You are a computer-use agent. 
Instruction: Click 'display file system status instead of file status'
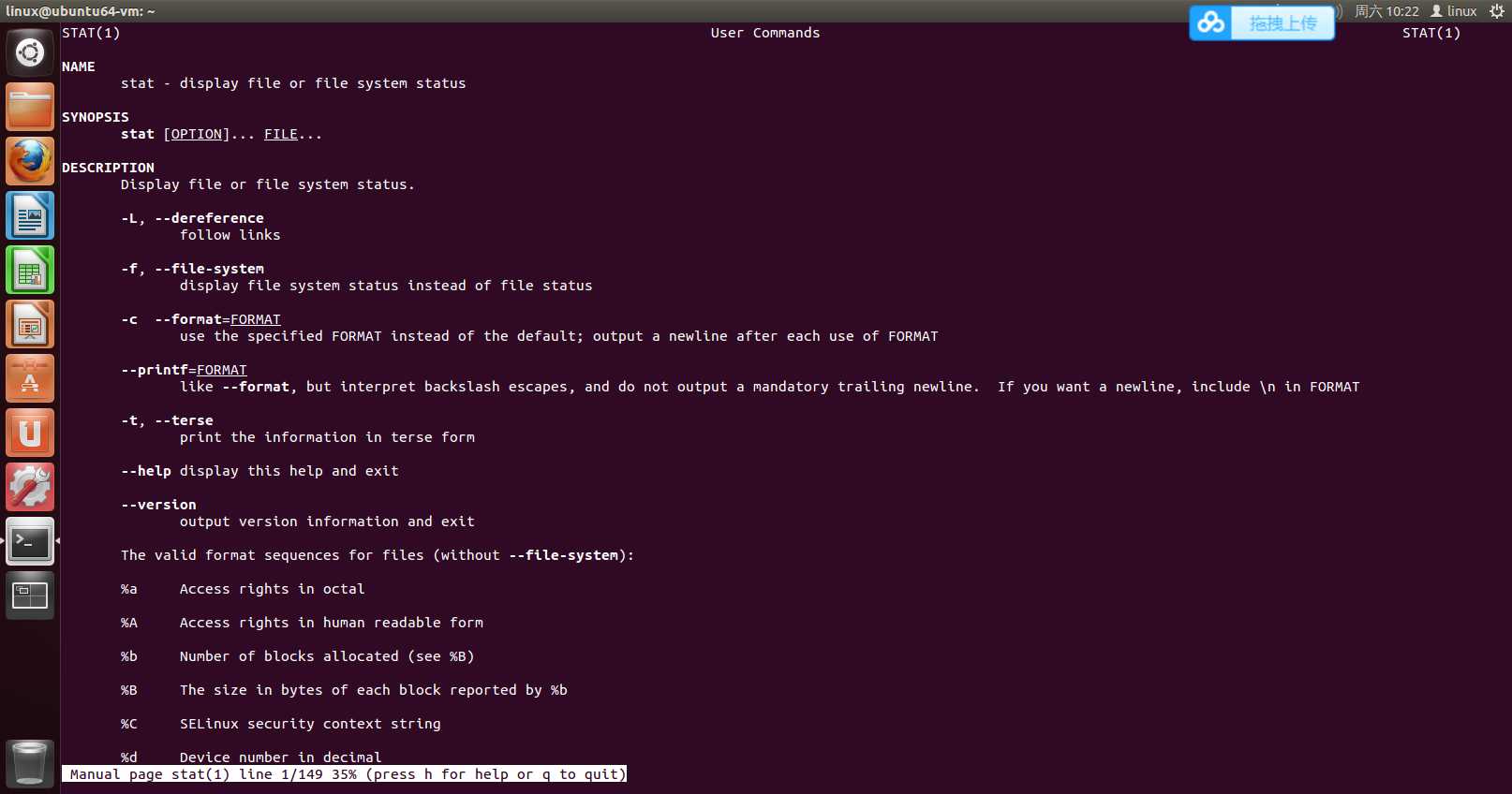tap(386, 286)
